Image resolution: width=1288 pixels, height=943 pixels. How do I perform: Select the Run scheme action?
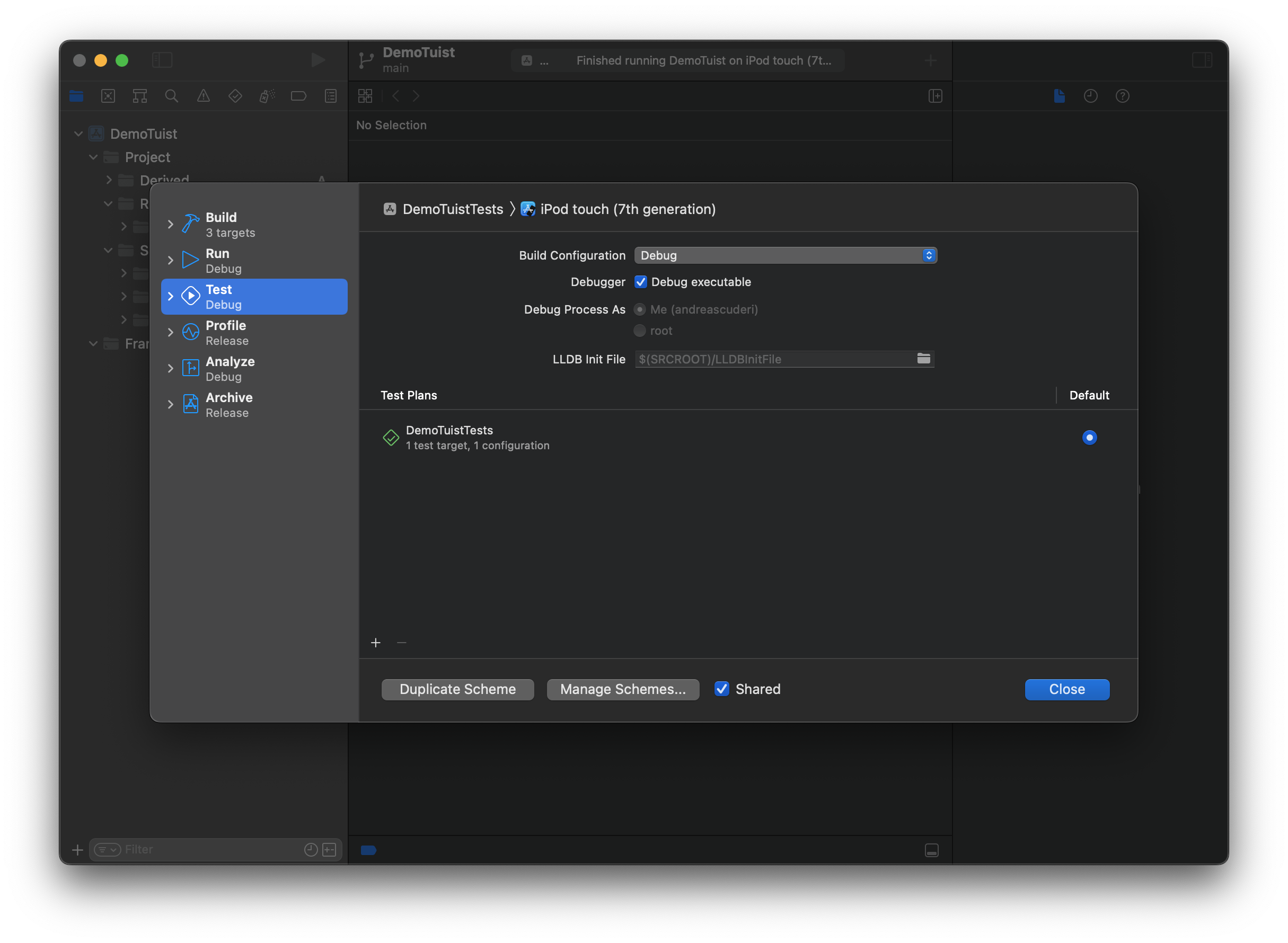[x=254, y=260]
